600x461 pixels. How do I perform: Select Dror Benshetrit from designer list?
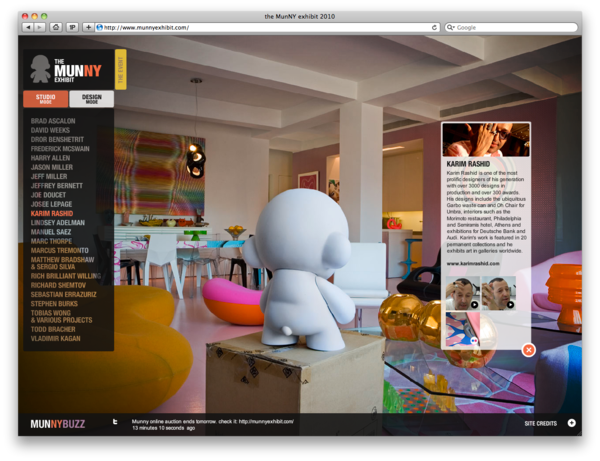57,139
